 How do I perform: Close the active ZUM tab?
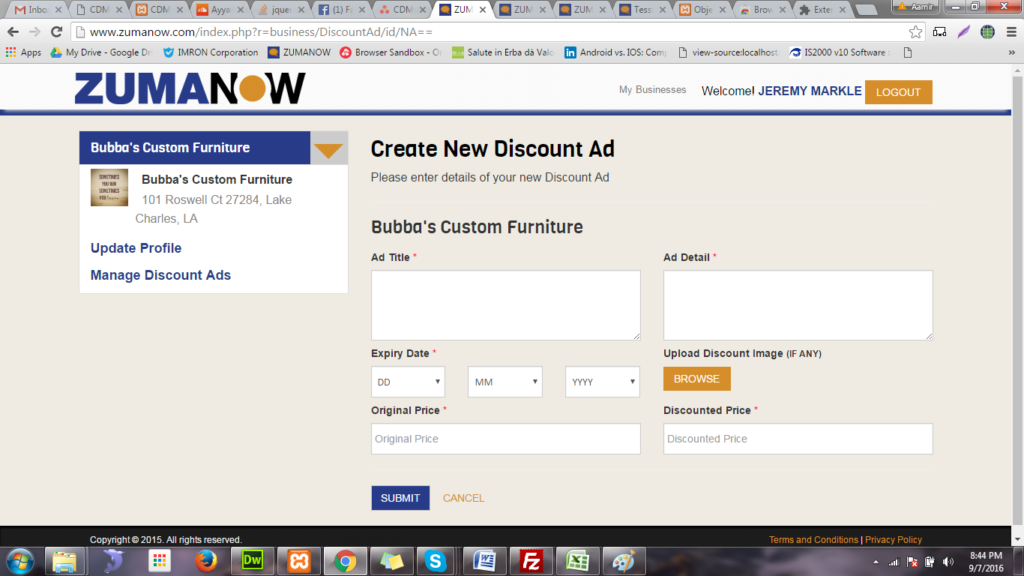pos(483,10)
